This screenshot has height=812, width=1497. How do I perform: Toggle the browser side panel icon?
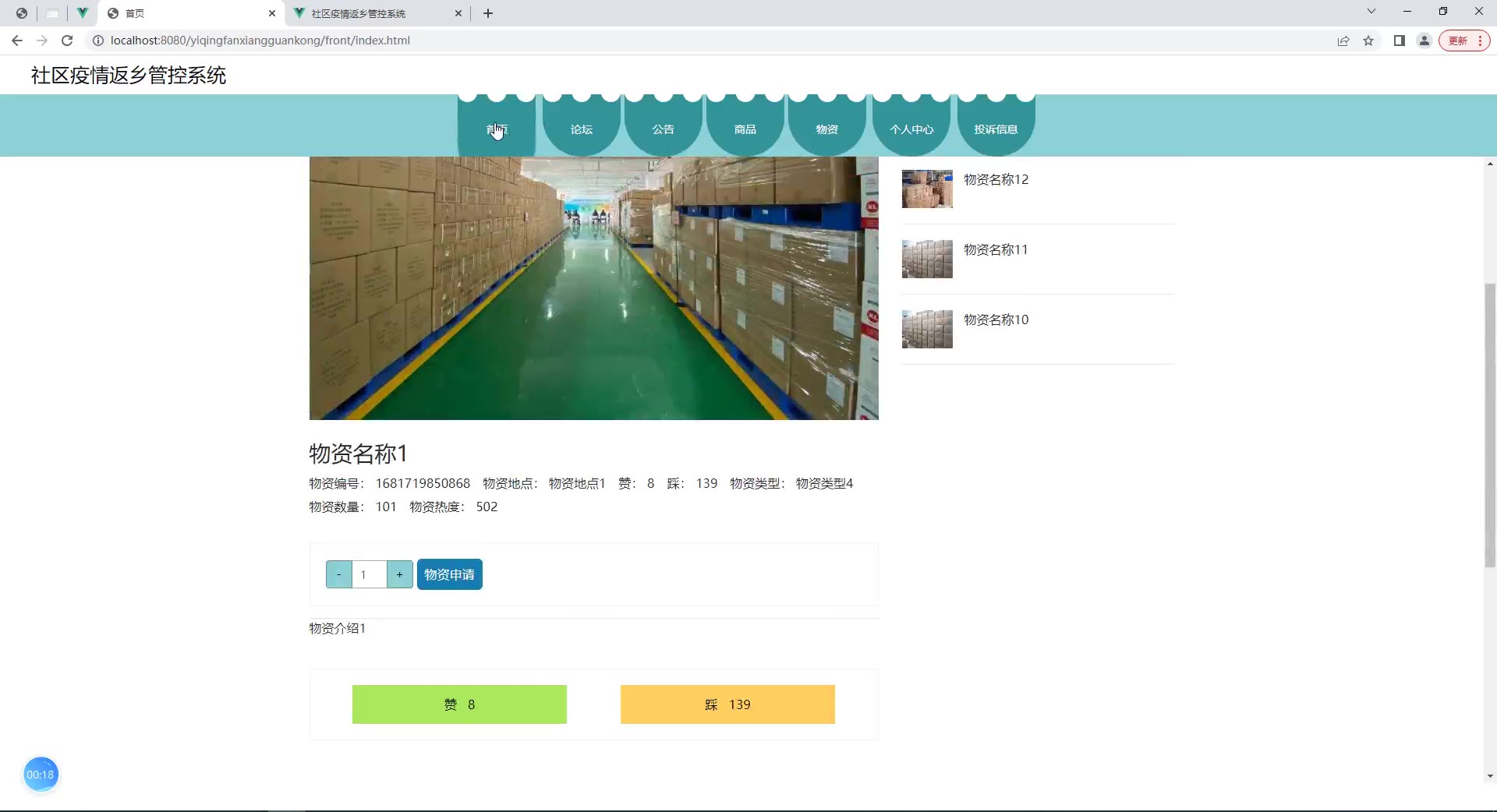click(x=1400, y=41)
